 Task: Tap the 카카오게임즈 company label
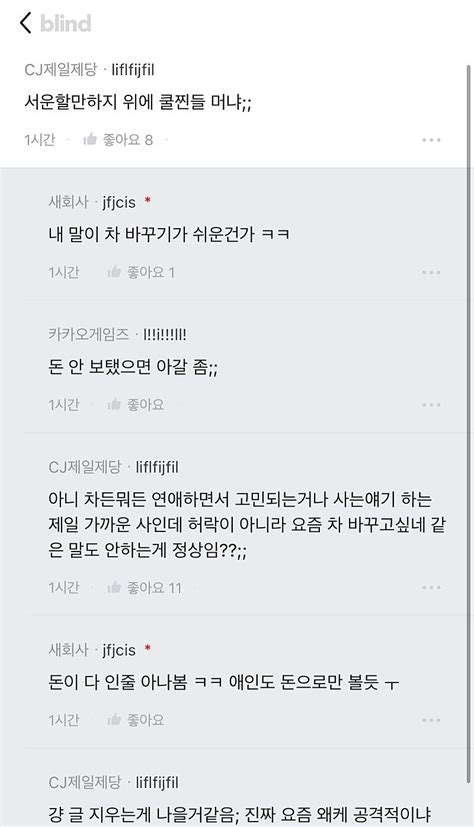(x=89, y=334)
